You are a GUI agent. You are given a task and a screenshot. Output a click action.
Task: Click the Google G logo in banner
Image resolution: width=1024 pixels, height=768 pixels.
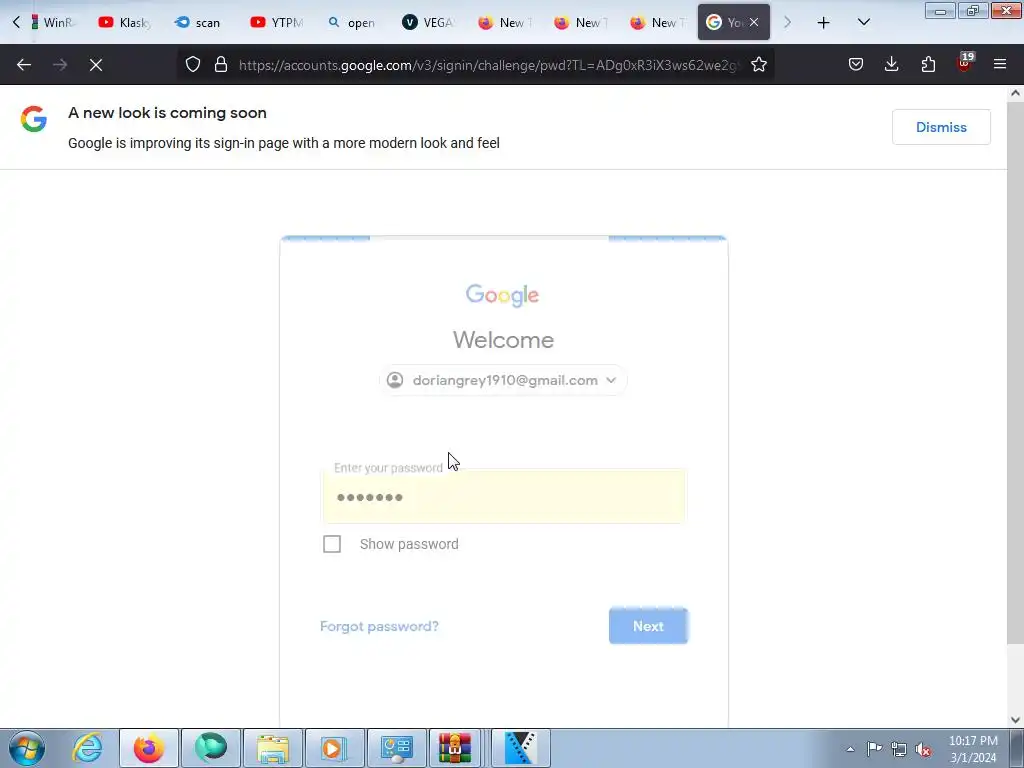click(34, 120)
